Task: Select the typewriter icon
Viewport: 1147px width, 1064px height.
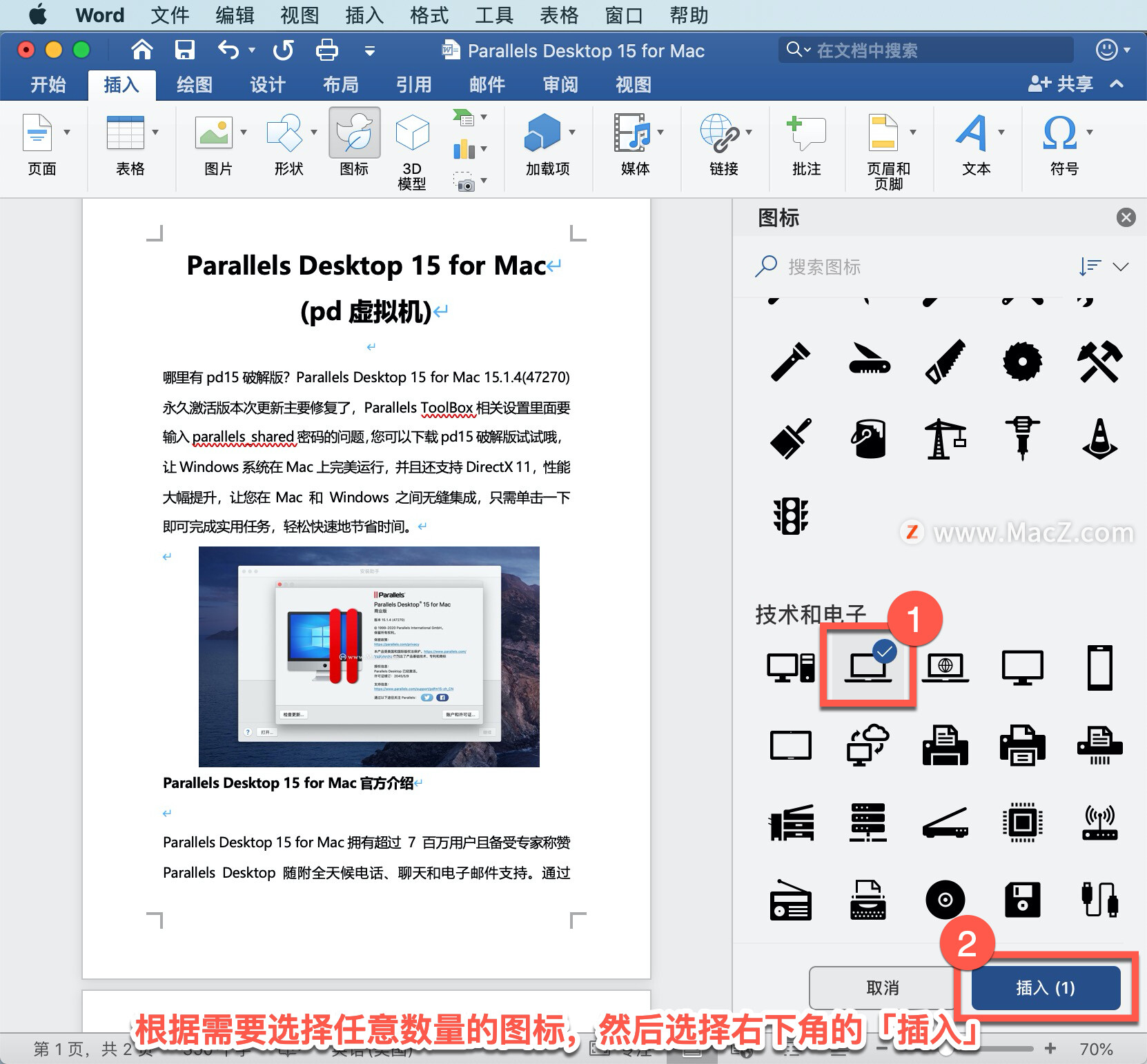Action: tap(868, 899)
